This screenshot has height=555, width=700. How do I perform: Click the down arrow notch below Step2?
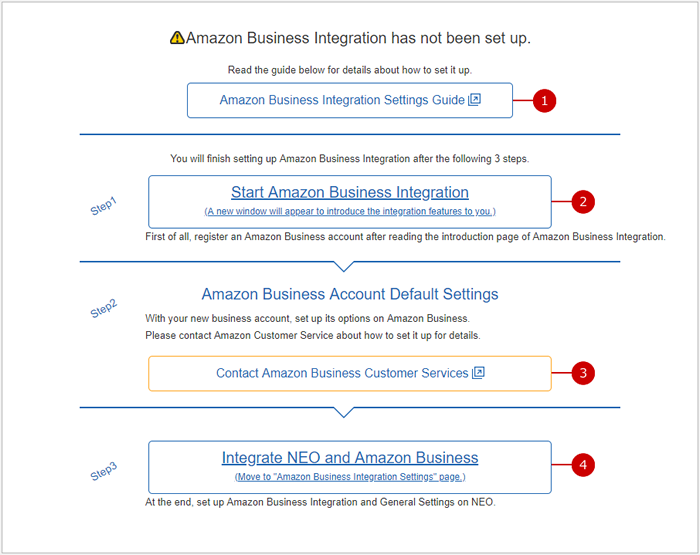click(343, 411)
